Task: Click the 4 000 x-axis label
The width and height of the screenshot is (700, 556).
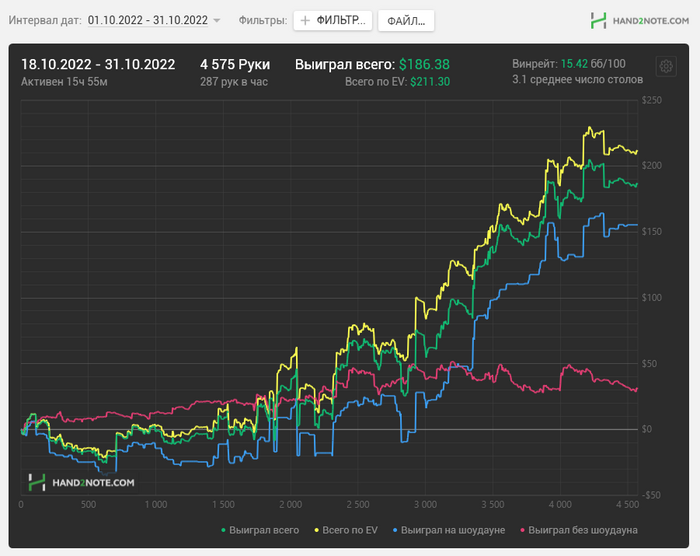Action: tap(560, 505)
